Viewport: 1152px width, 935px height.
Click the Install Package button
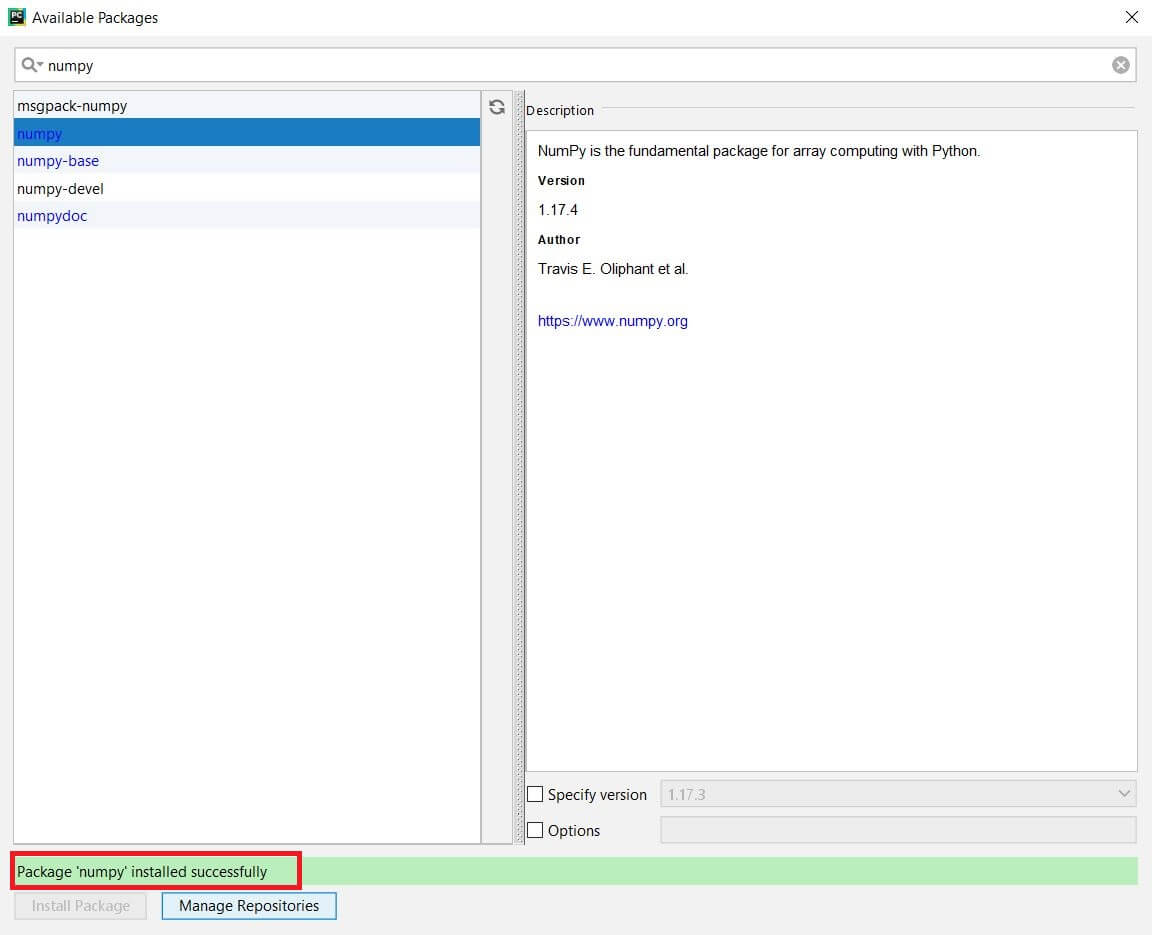pos(81,906)
